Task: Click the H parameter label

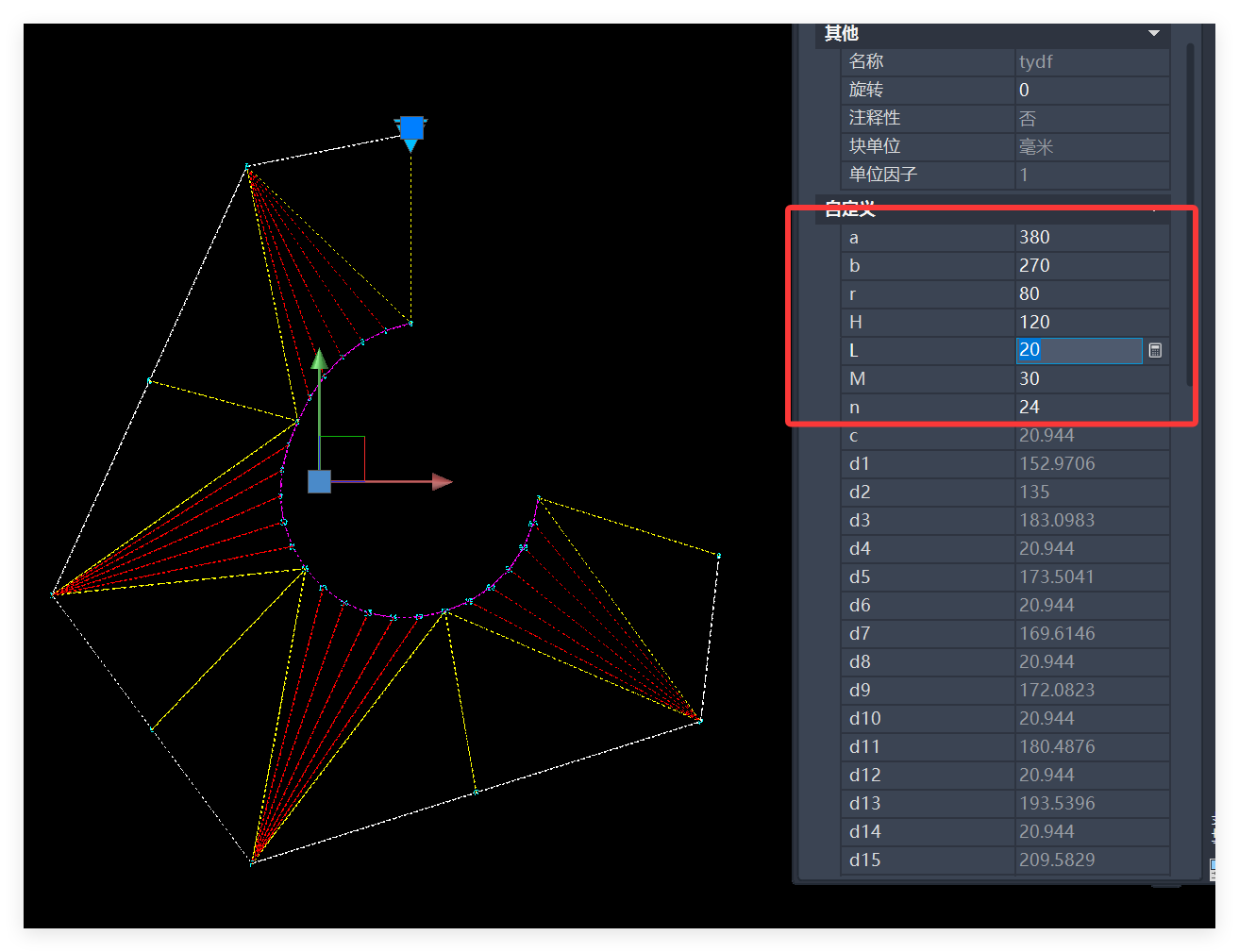Action: [856, 322]
